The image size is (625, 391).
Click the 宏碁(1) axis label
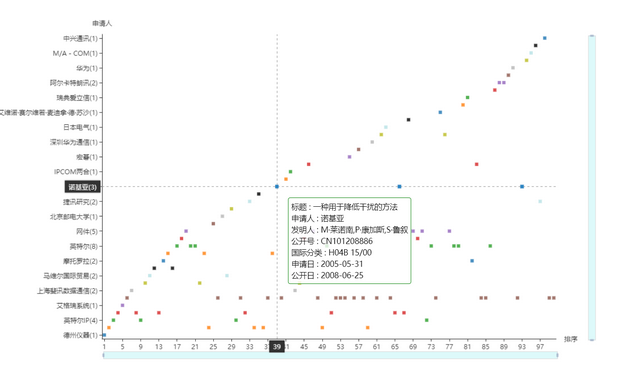coord(87,157)
